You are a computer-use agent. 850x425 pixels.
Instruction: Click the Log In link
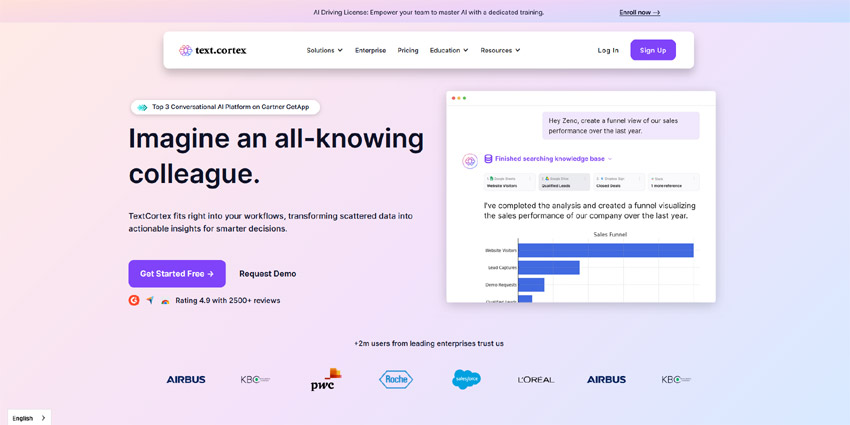pos(608,50)
